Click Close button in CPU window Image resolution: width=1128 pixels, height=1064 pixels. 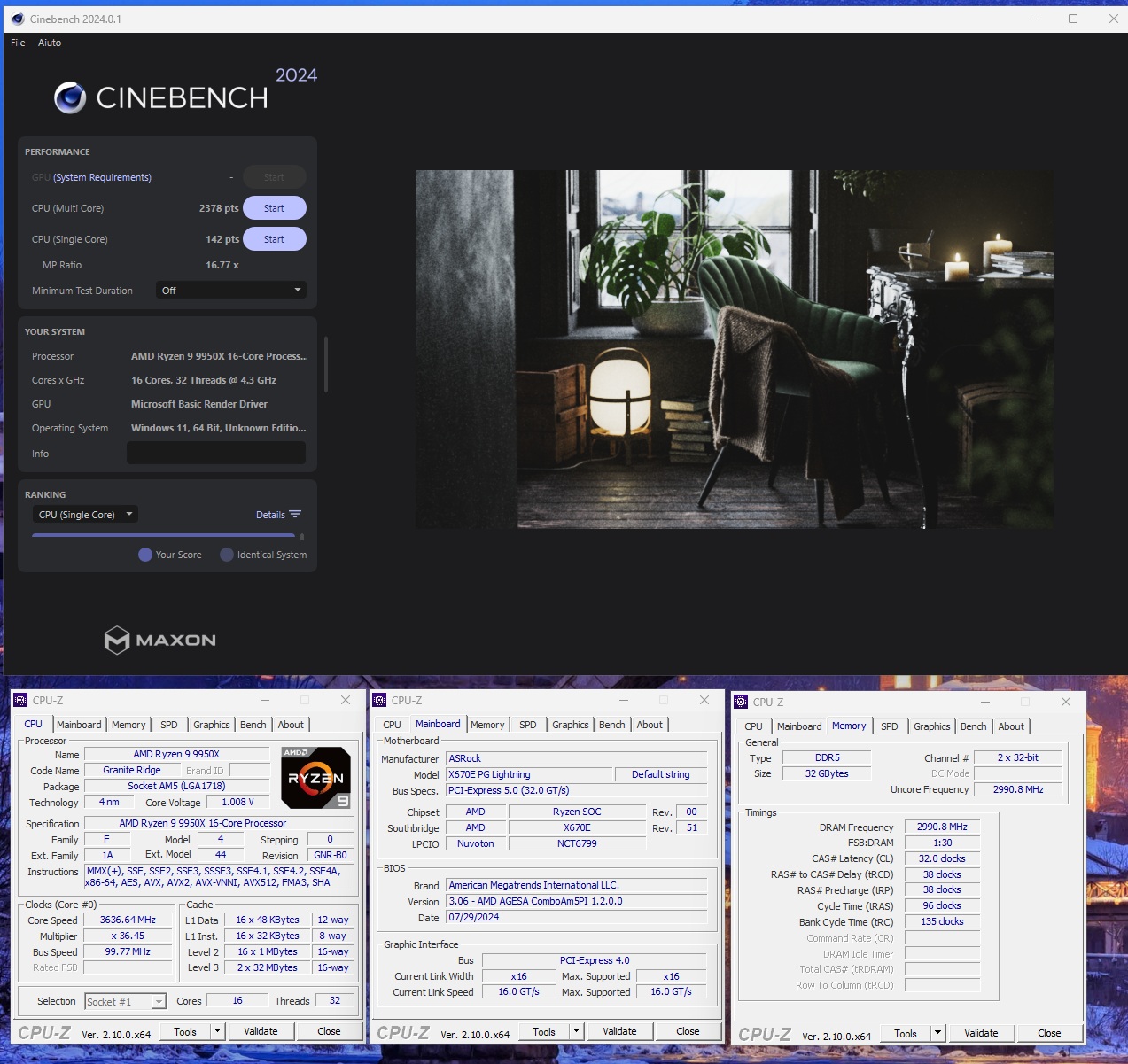(330, 1031)
